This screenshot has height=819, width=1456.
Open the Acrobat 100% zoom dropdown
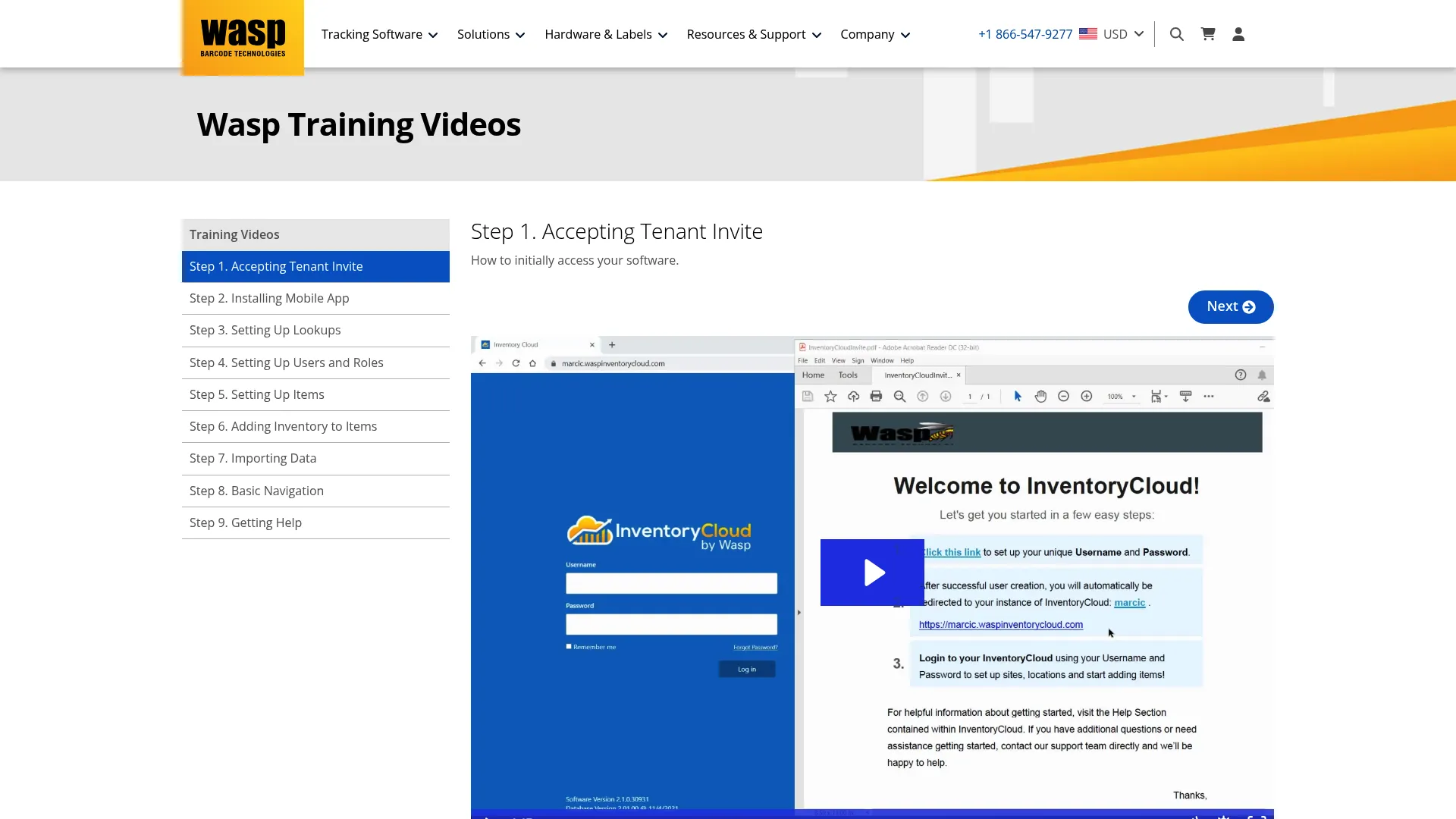pyautogui.click(x=1122, y=397)
